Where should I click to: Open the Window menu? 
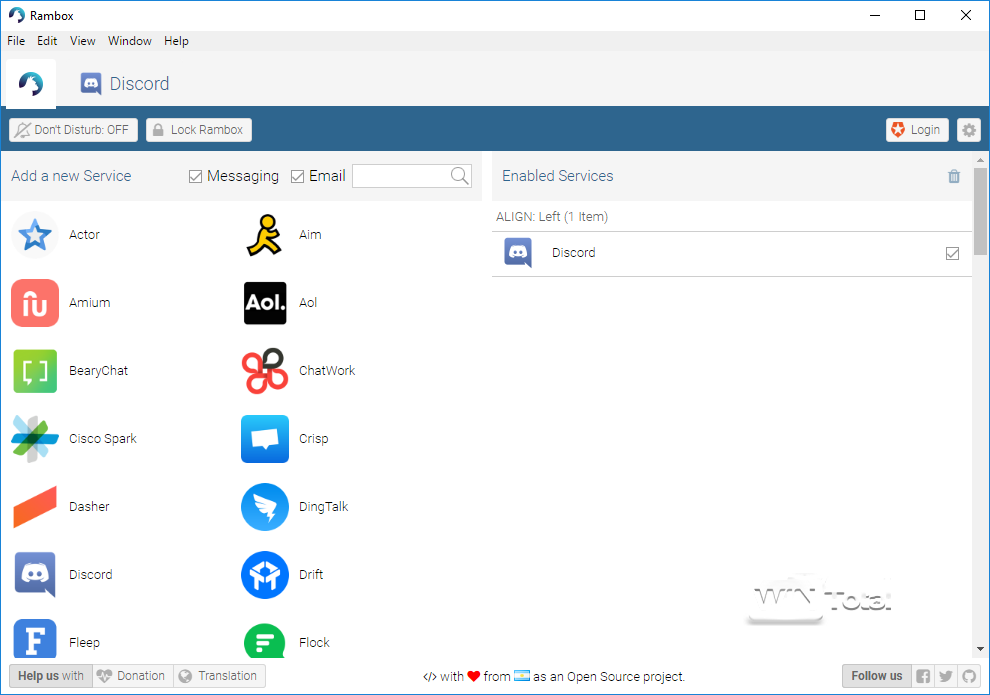[129, 41]
